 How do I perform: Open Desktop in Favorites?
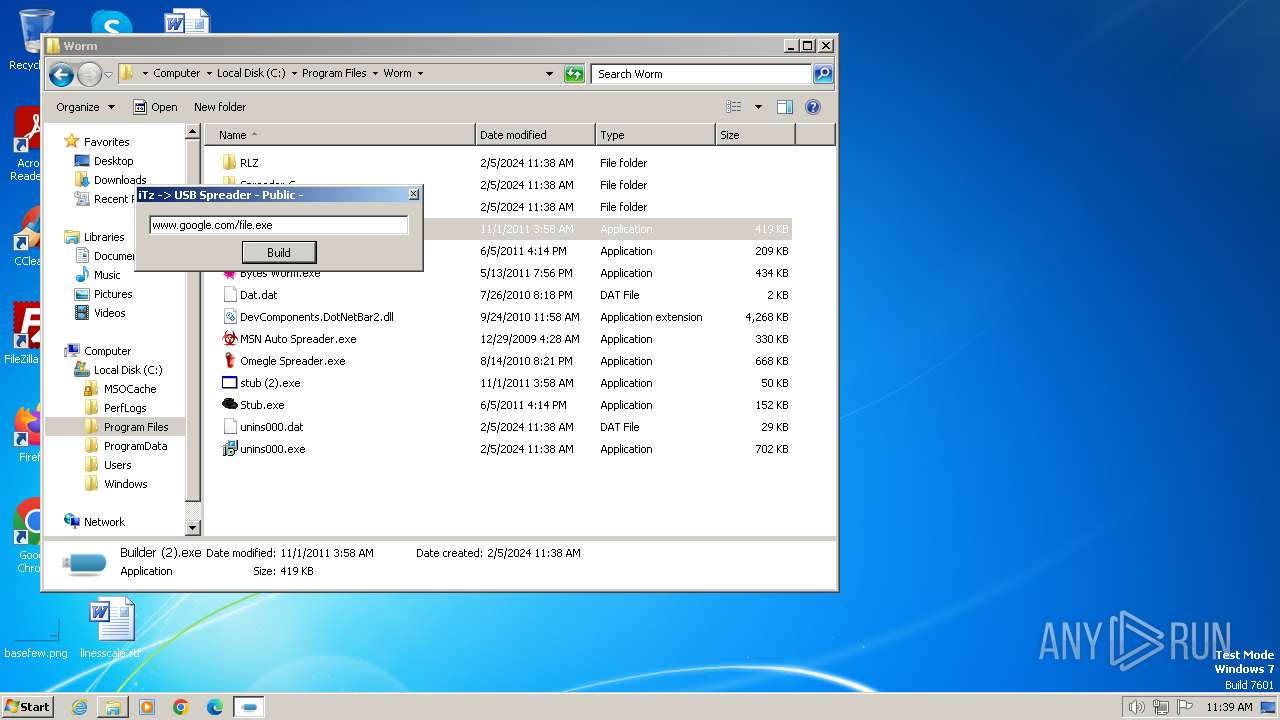point(113,161)
